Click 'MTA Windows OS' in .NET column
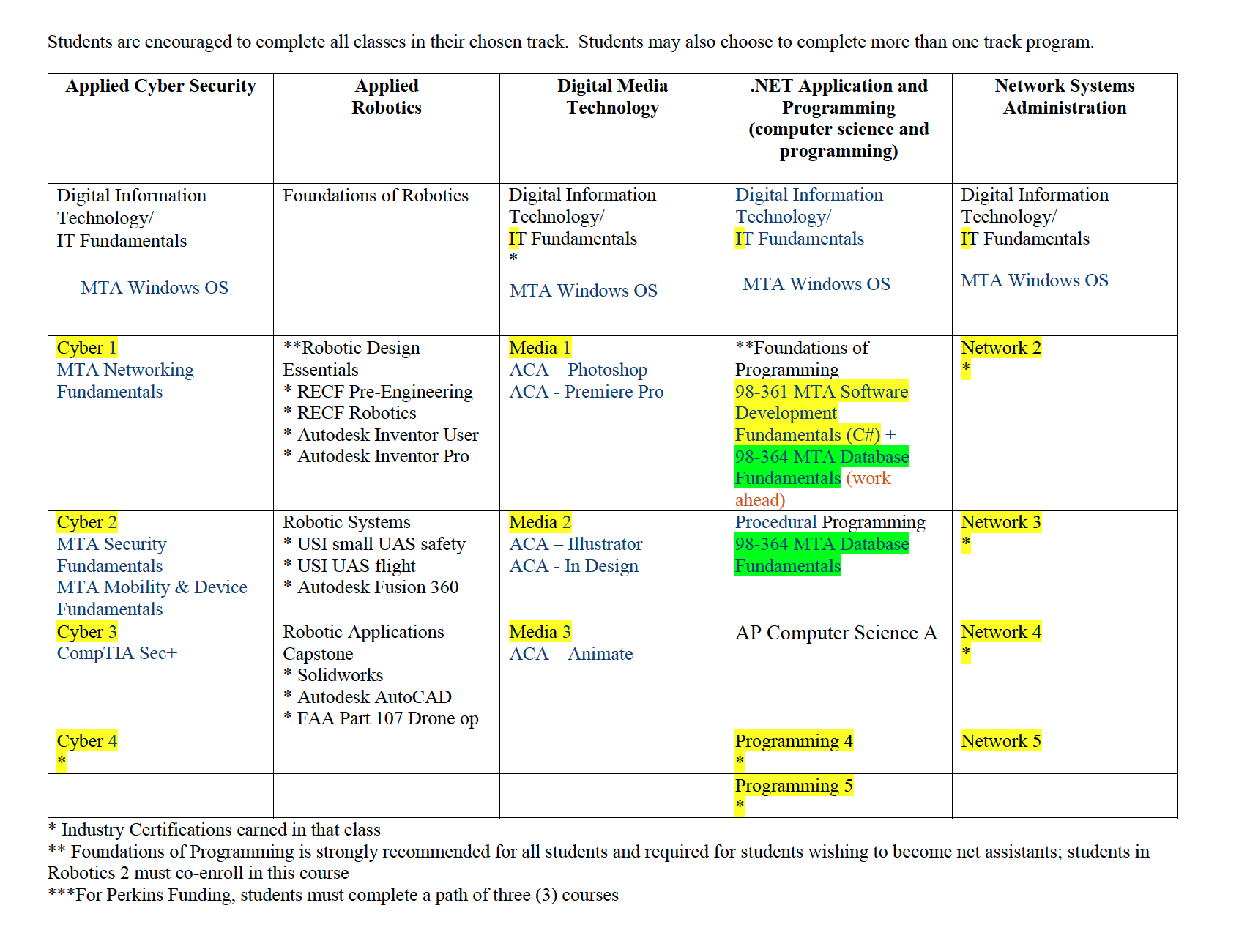Image resolution: width=1239 pixels, height=952 pixels. (816, 284)
